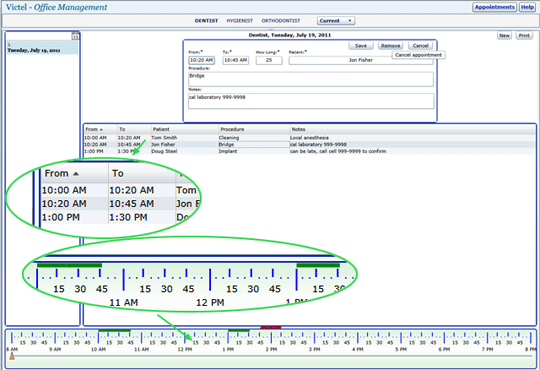Switch to the ORTHODONTIST tab
540x370 pixels.
click(x=281, y=21)
